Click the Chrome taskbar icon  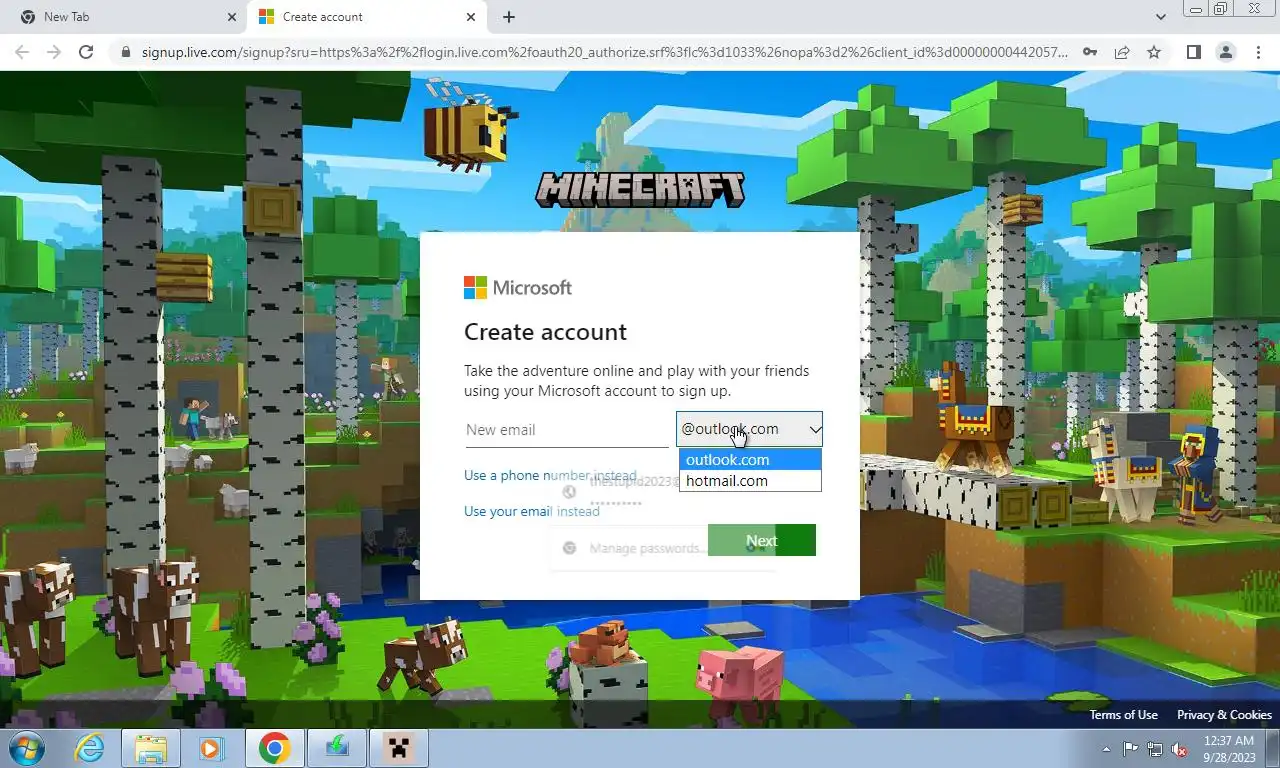tap(274, 748)
